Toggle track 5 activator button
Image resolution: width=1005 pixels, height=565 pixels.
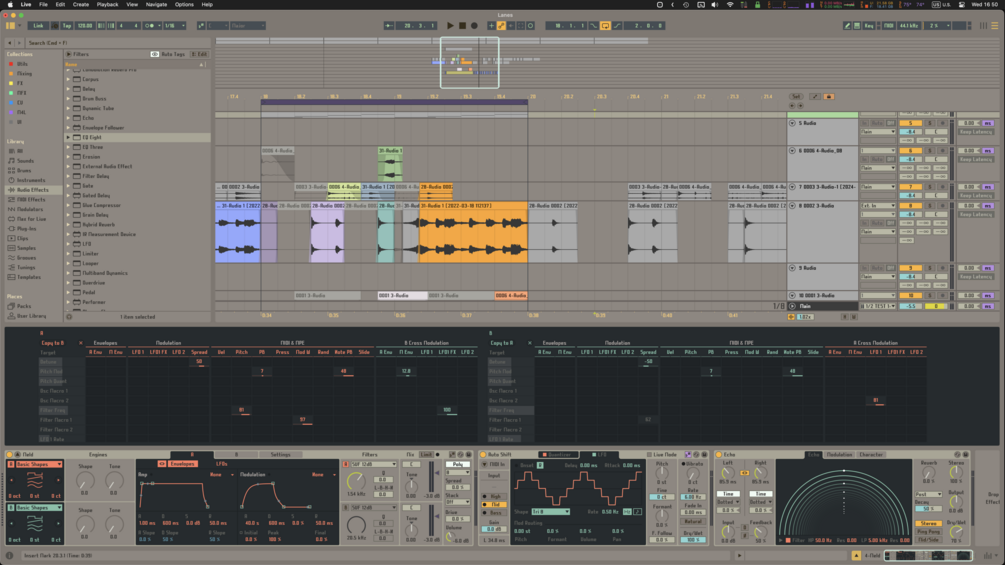pos(909,122)
